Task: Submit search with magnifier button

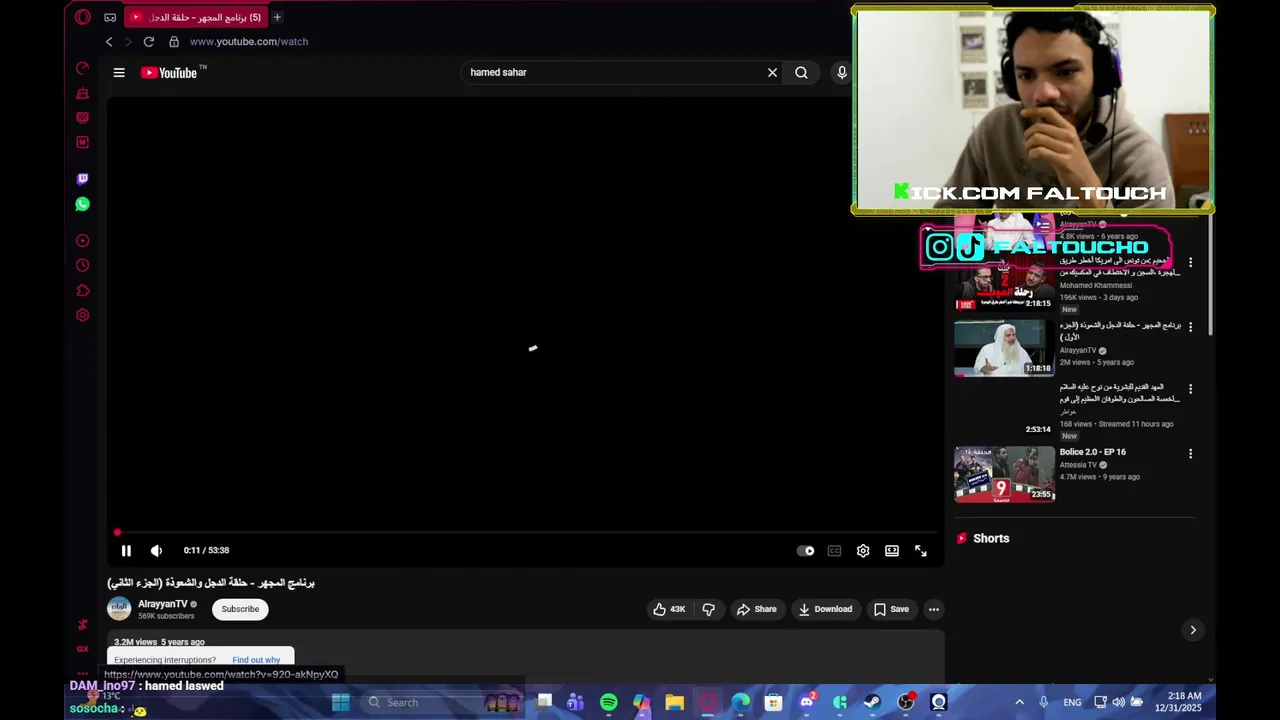Action: tap(801, 72)
